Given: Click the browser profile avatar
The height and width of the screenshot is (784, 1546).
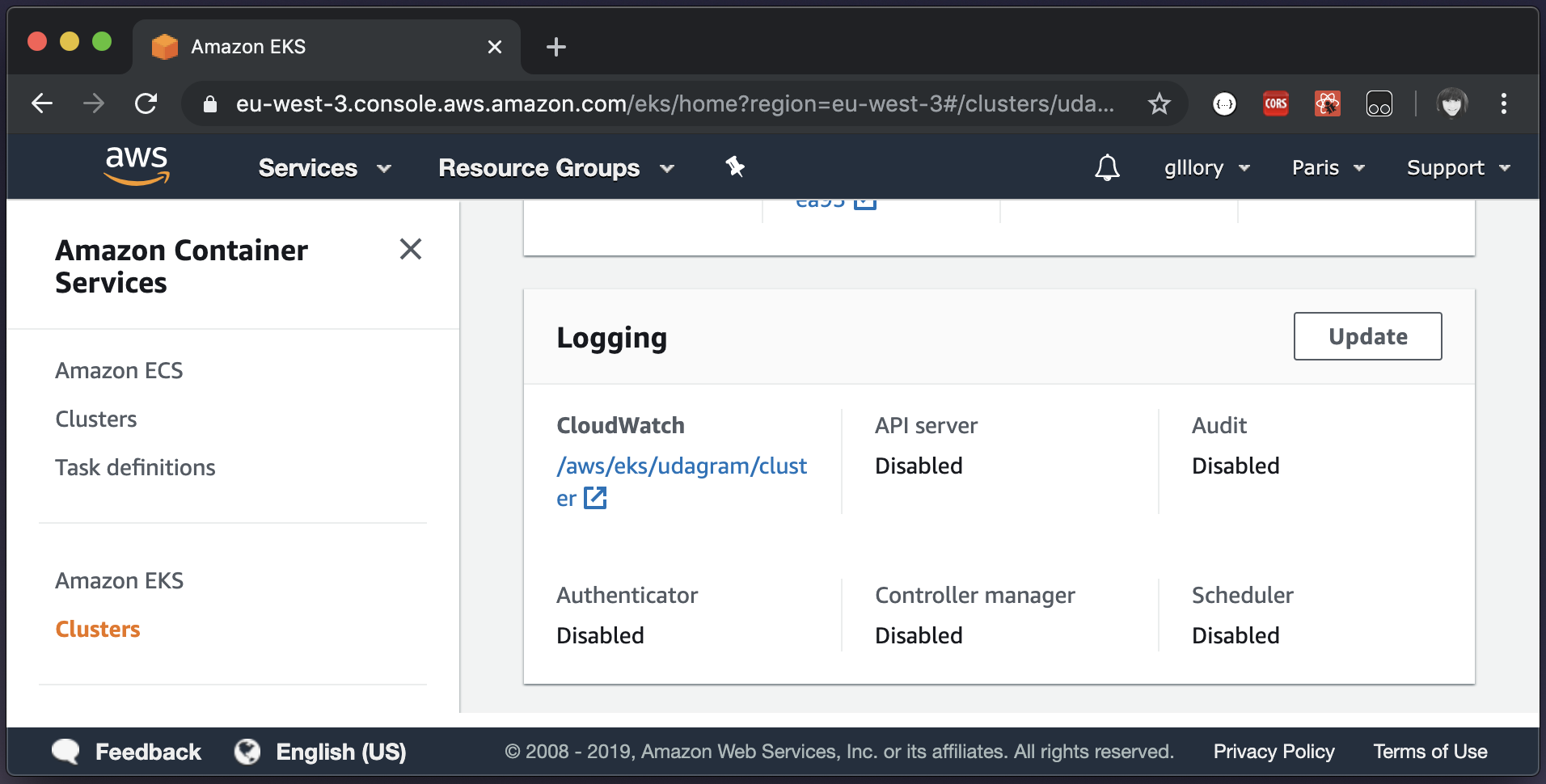Looking at the screenshot, I should click(x=1452, y=103).
